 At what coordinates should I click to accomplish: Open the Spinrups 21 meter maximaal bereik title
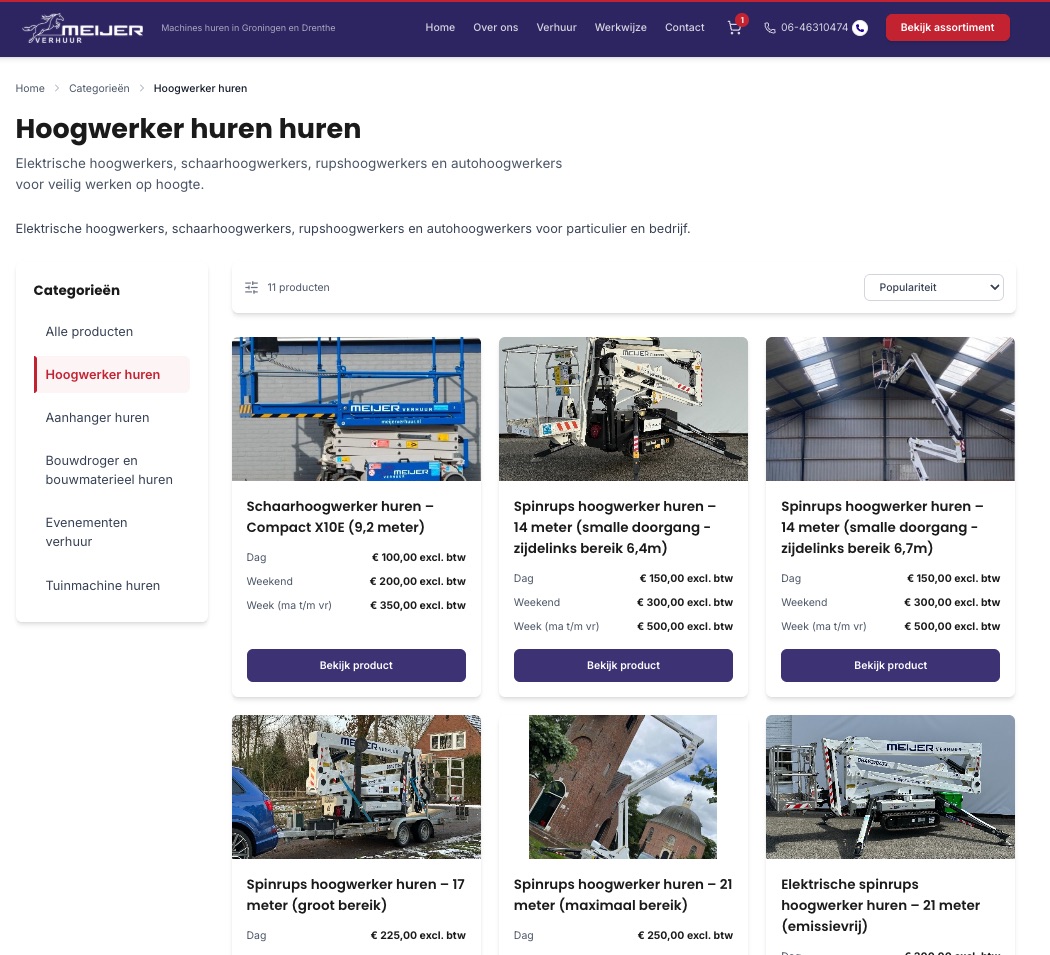[x=623, y=895]
